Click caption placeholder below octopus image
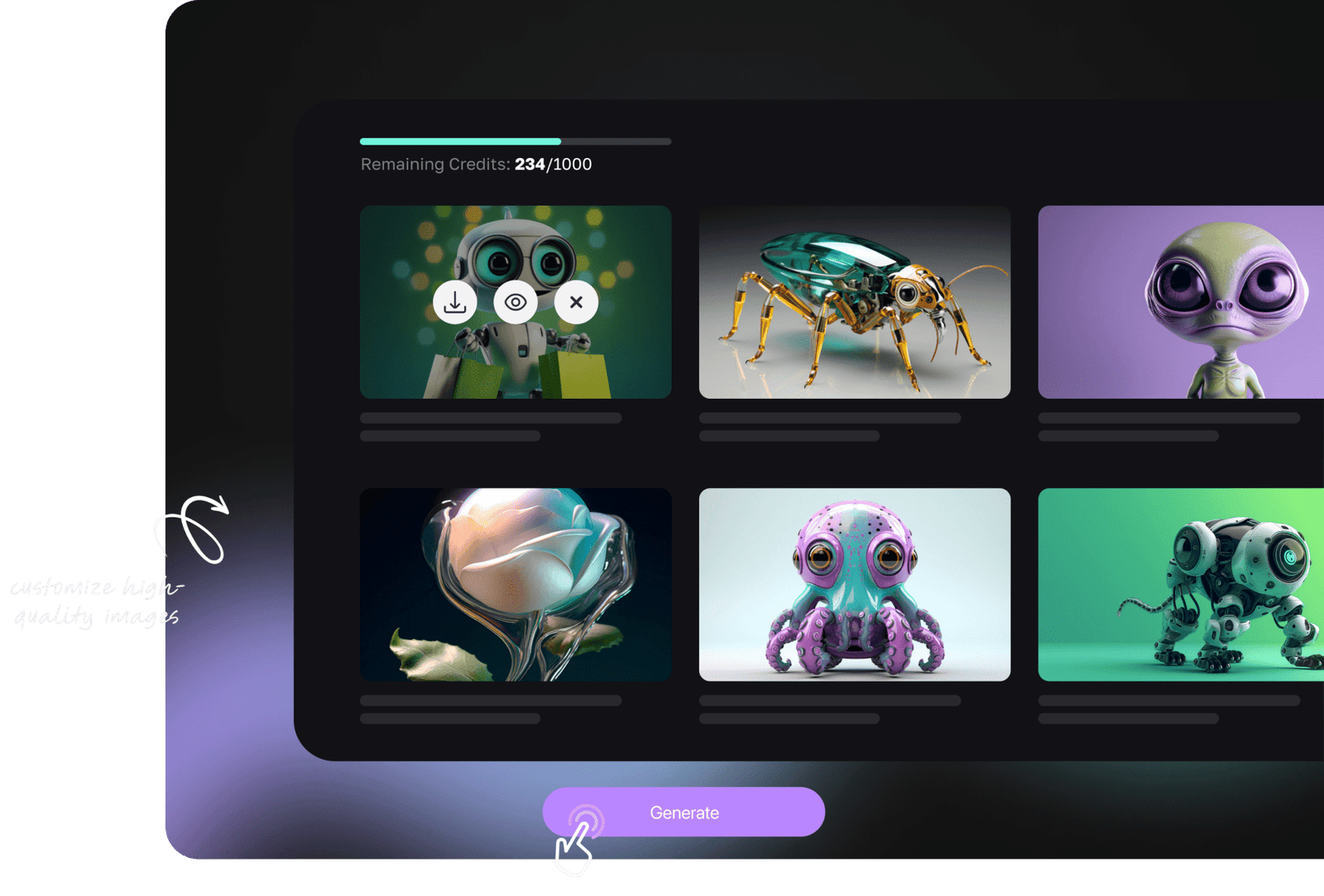 click(829, 701)
